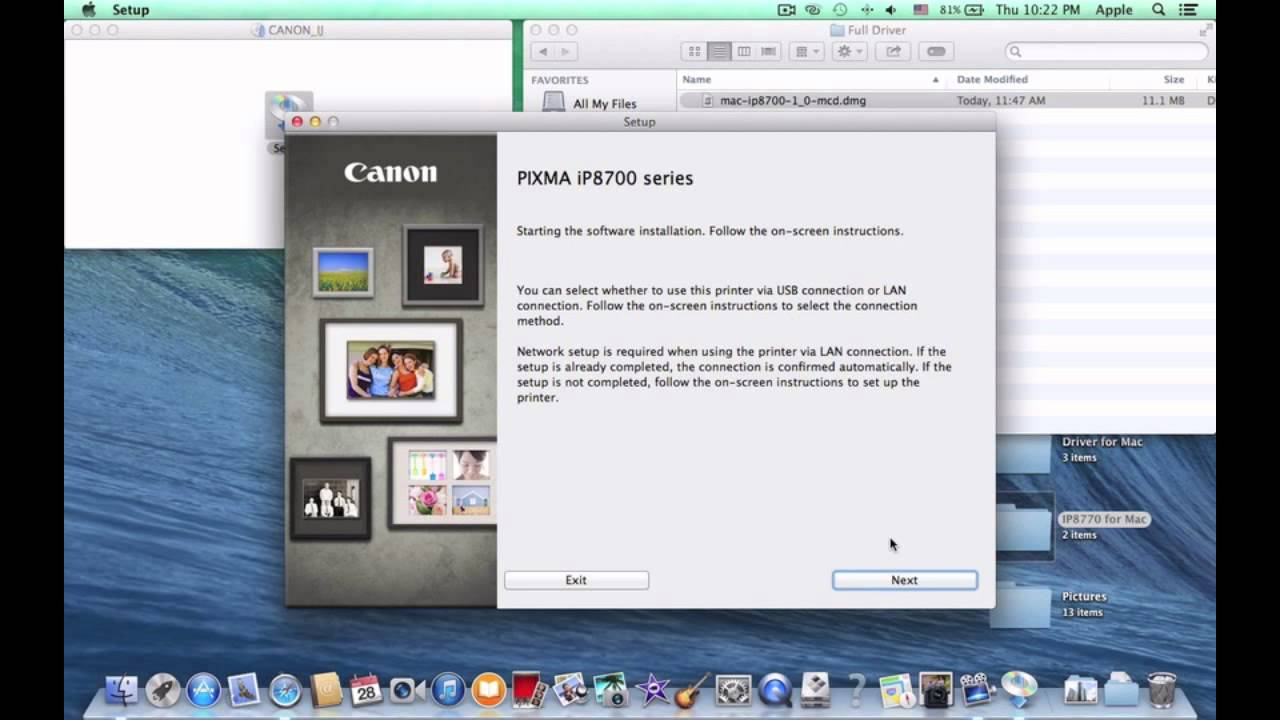Click Finder Edit Tags toolbar button
This screenshot has height=720, width=1280.
coord(936,51)
